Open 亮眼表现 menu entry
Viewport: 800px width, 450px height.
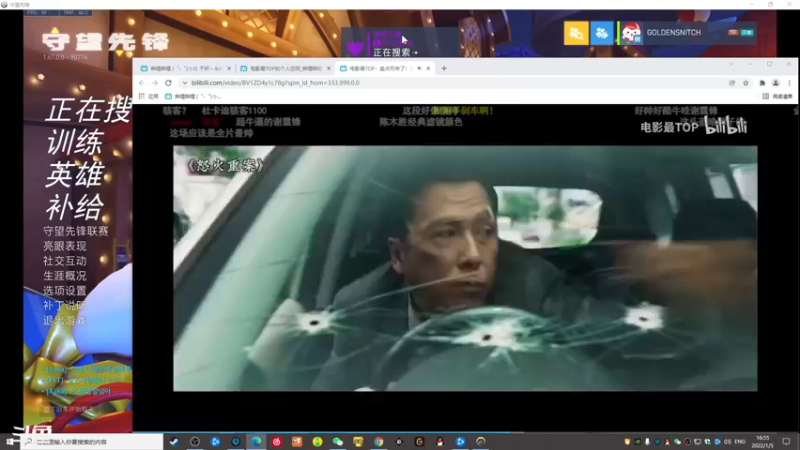[65, 246]
